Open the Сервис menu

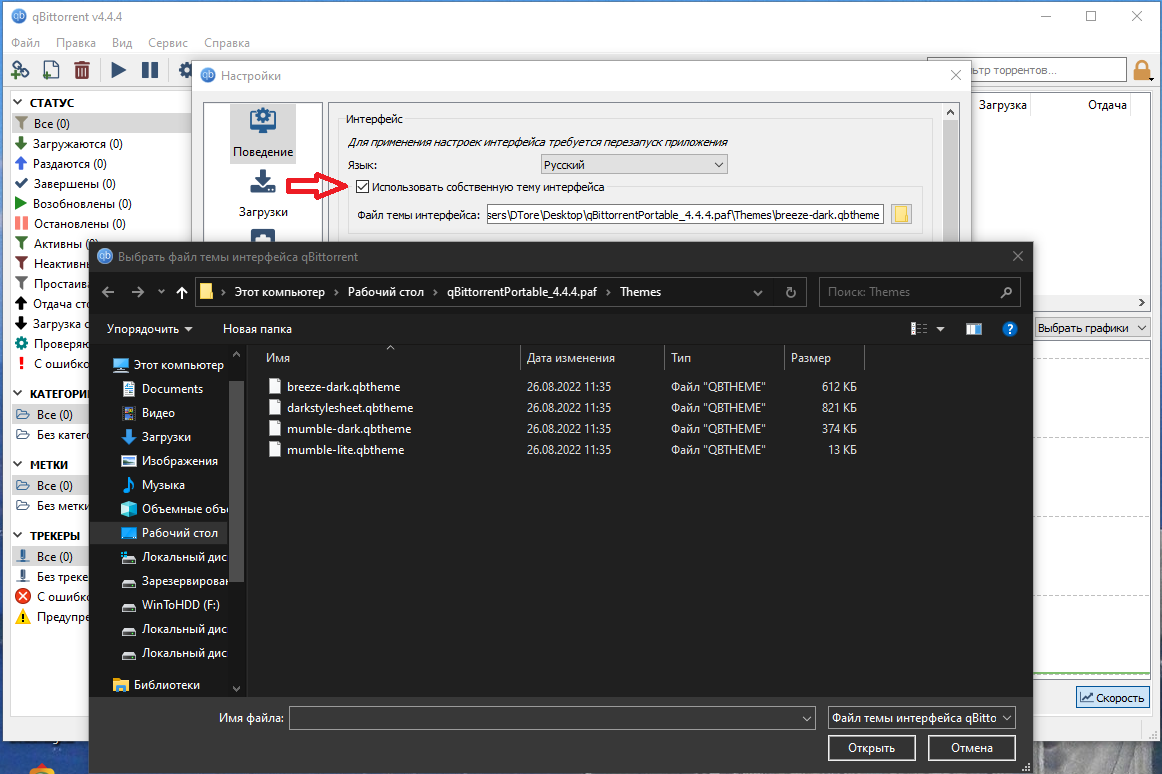click(167, 42)
